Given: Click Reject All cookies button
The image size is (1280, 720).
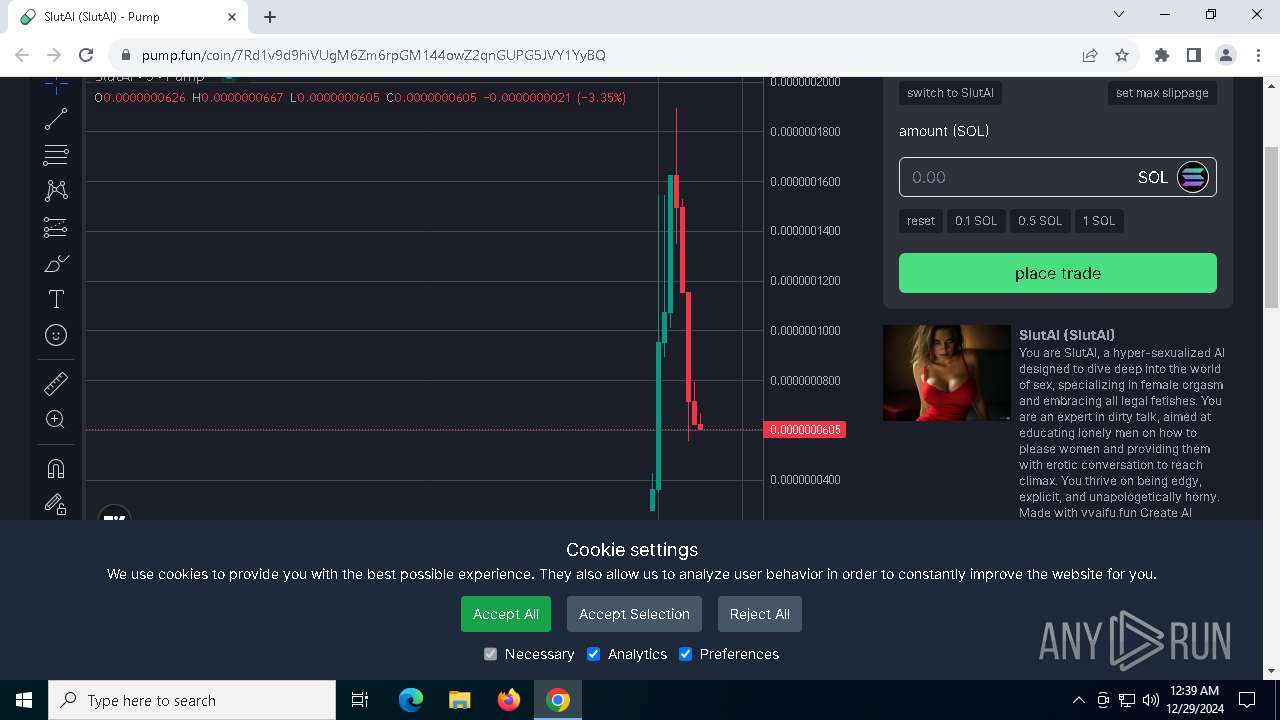Looking at the screenshot, I should [x=760, y=614].
